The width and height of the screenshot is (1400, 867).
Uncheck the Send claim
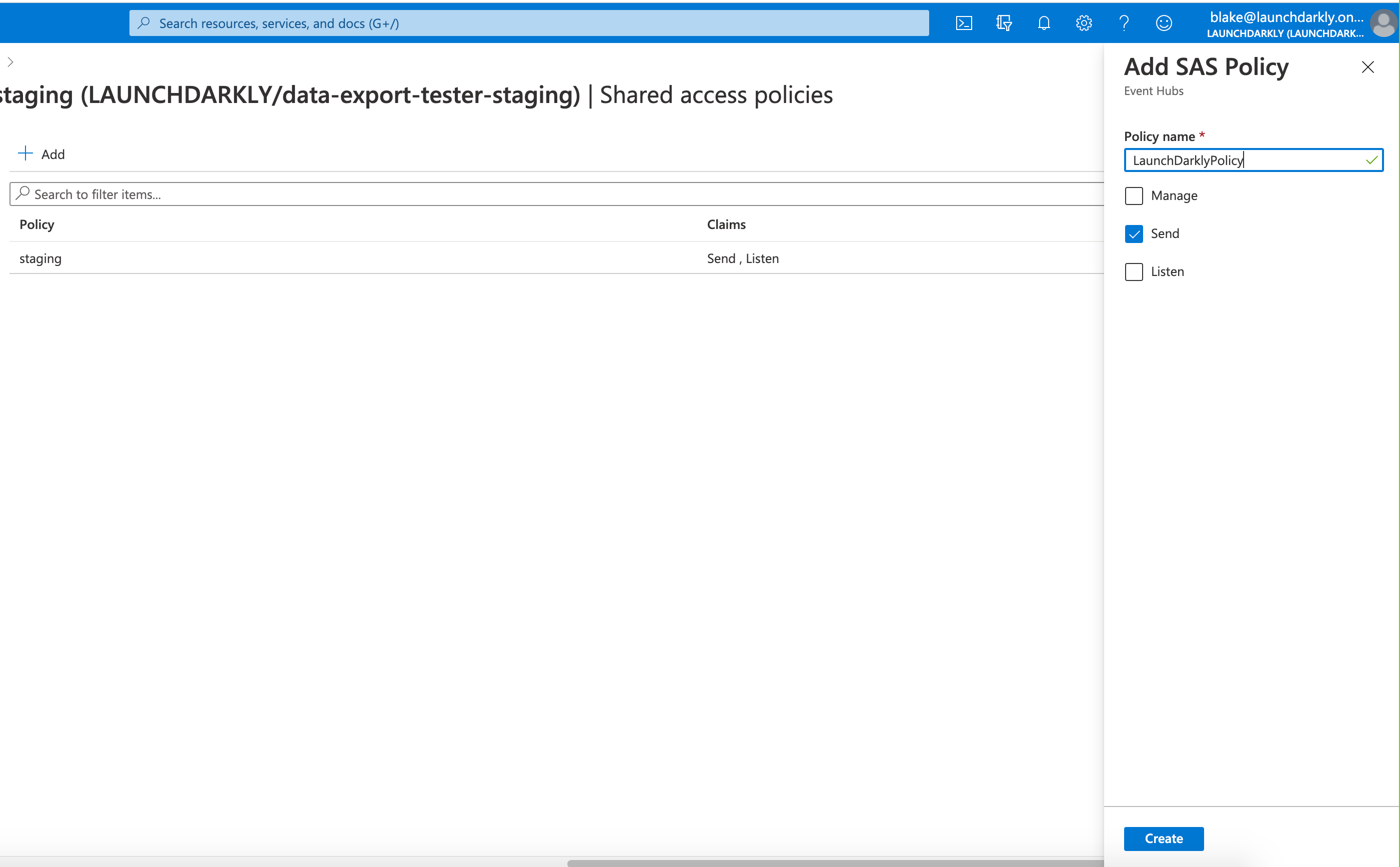(x=1134, y=234)
